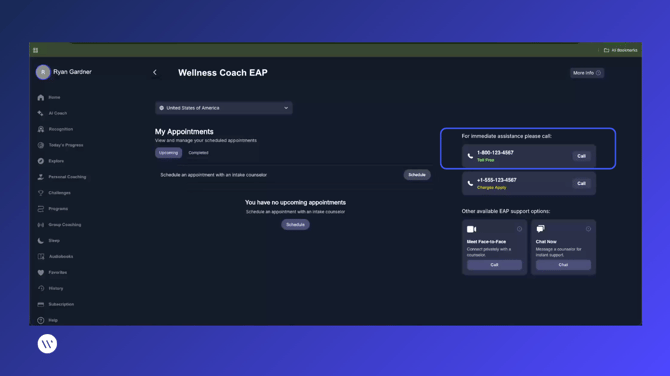Go back using the left chevron arrow
This screenshot has height=376, width=670.
click(155, 73)
